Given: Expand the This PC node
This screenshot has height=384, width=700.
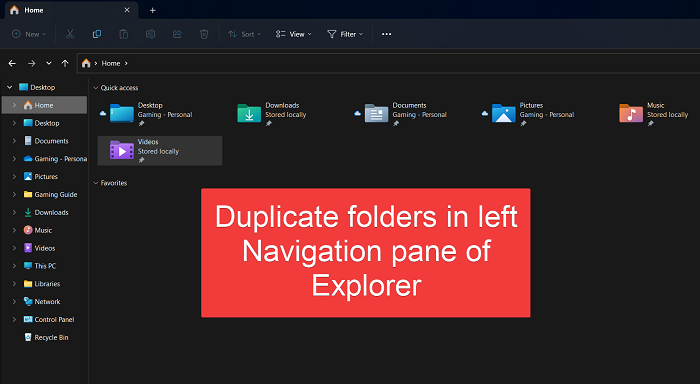Looking at the screenshot, I should (14, 266).
